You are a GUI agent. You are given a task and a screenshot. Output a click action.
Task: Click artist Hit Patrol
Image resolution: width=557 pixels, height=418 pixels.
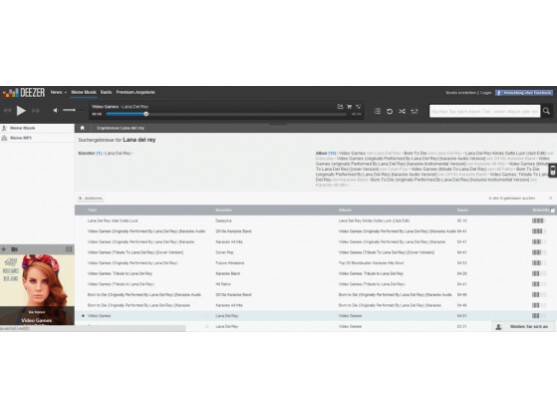[x=223, y=284]
